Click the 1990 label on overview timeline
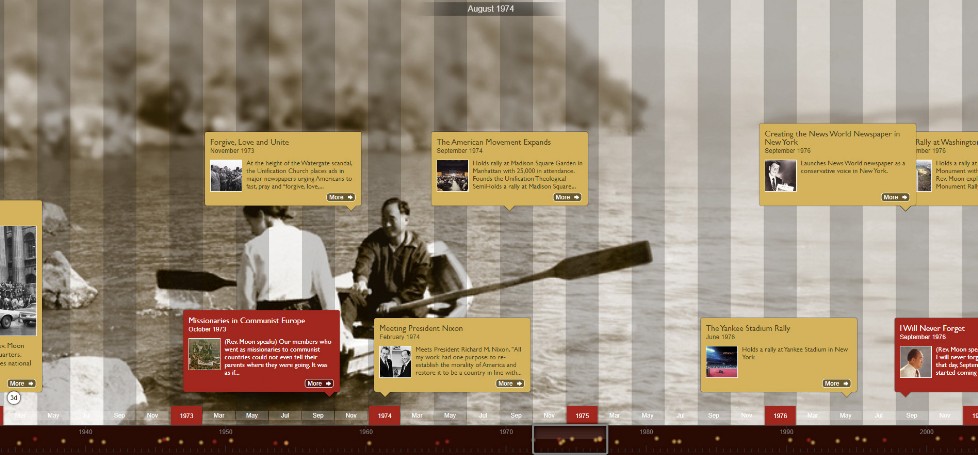 point(787,432)
